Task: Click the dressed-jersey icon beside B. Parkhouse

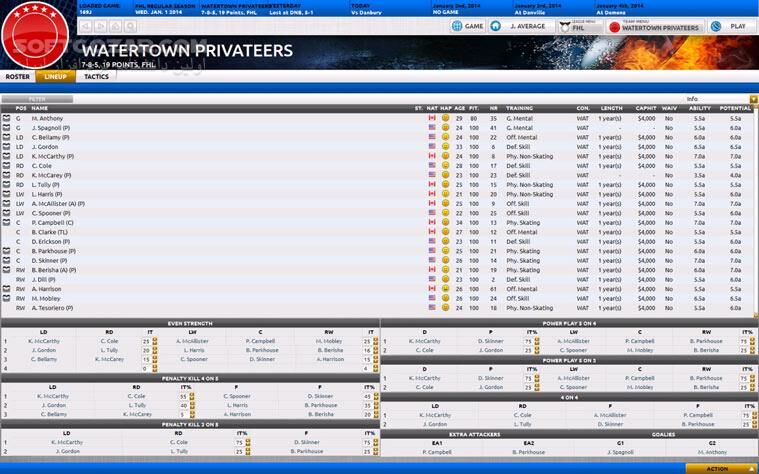Action: click(6, 251)
